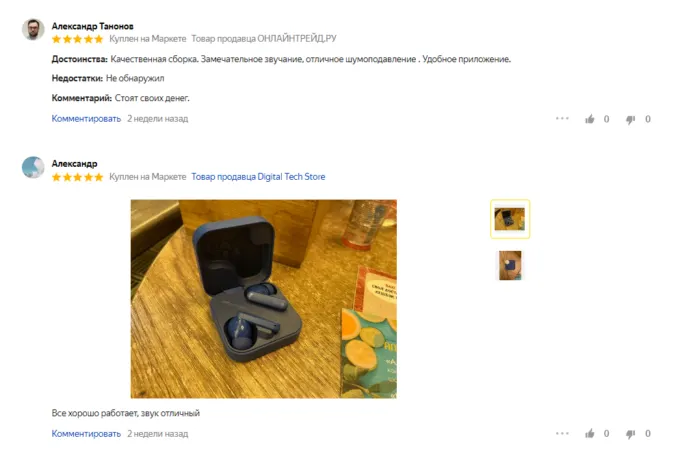Dislike Александр Танонов's review with thumbs down
This screenshot has width=680, height=460.
tap(630, 120)
